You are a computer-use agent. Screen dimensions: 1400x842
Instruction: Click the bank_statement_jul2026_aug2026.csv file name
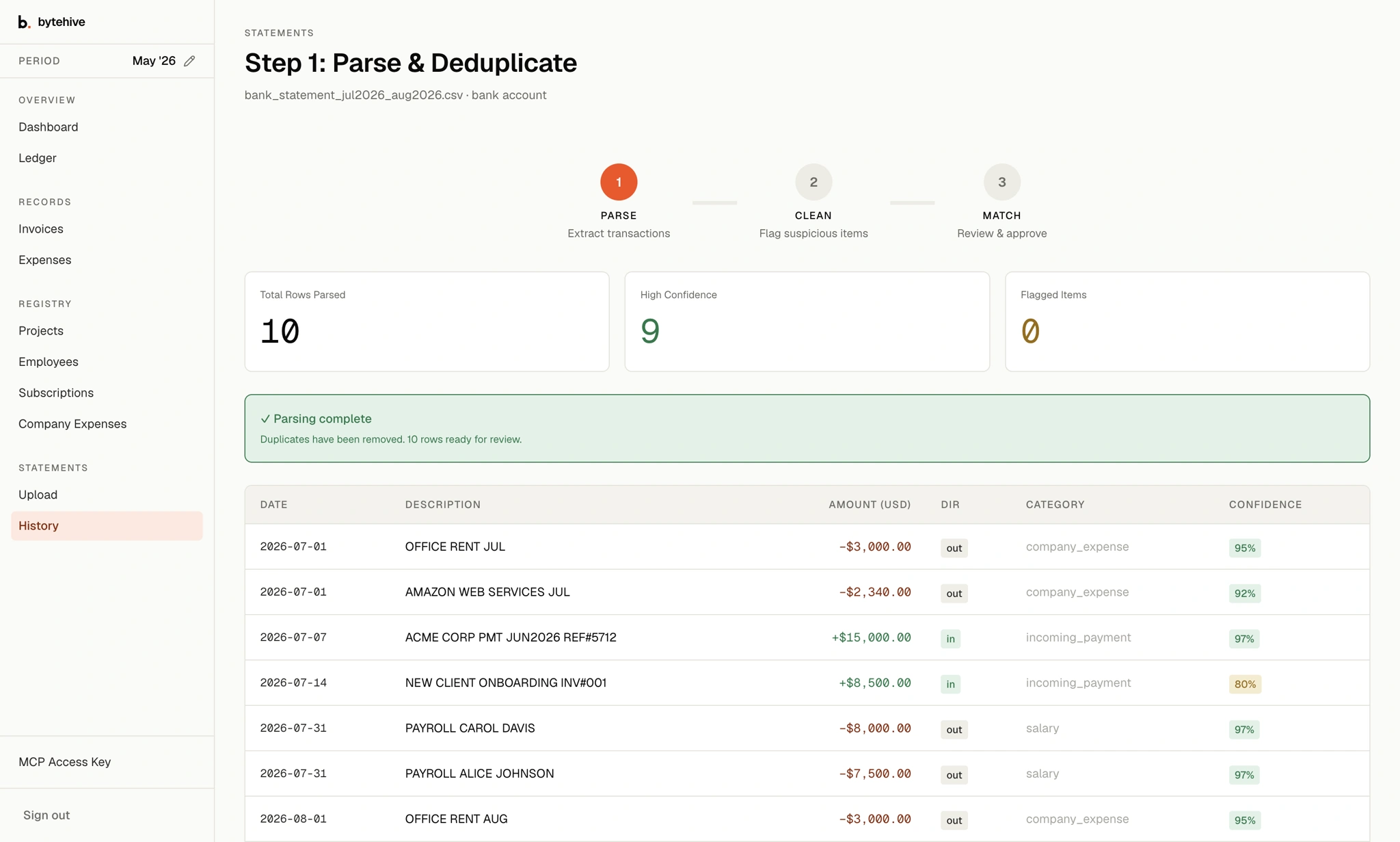[353, 95]
